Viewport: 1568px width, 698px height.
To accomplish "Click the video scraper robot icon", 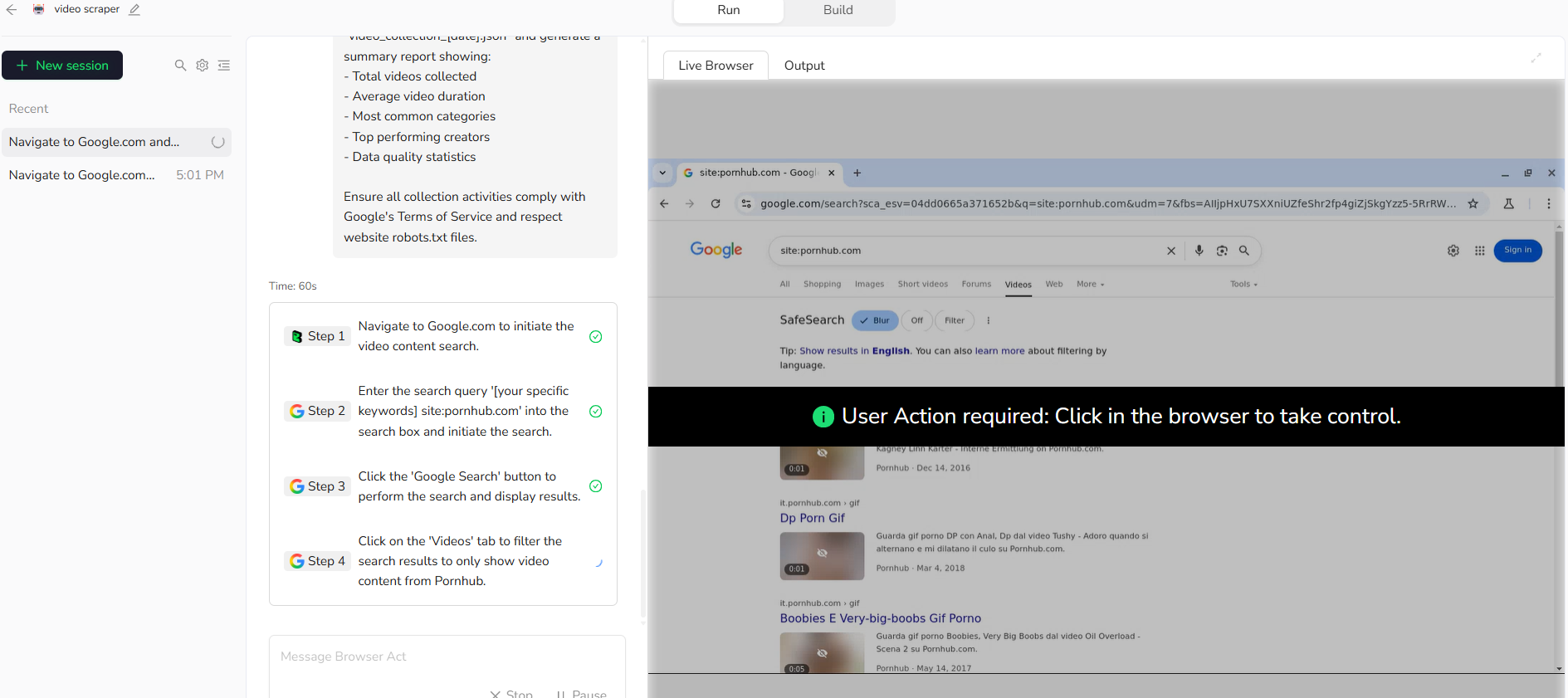I will (39, 9).
